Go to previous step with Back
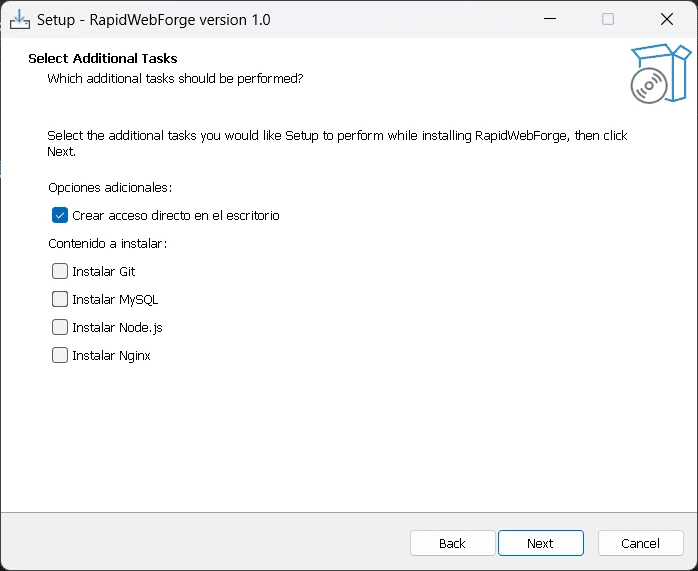 point(453,543)
